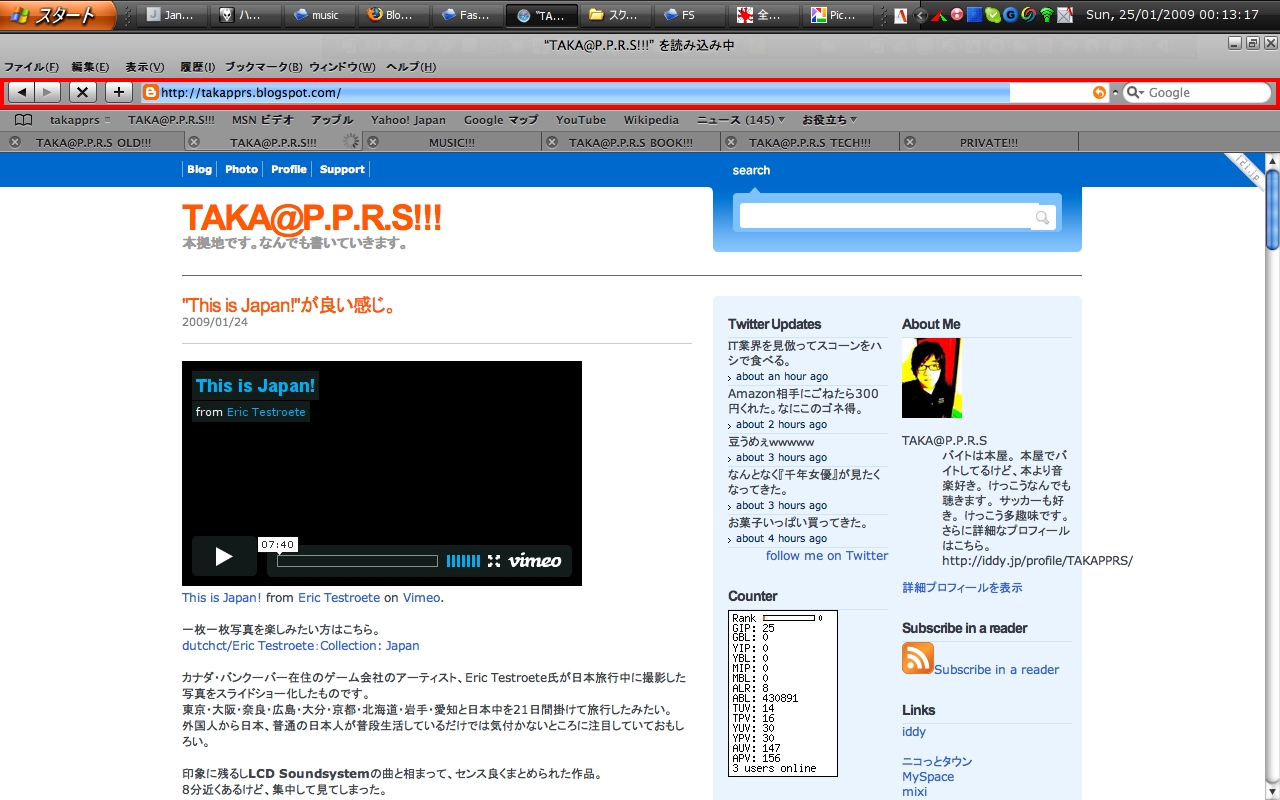Switch to the PRIVATE!!! tab
Image resolution: width=1280 pixels, height=800 pixels.
(989, 142)
